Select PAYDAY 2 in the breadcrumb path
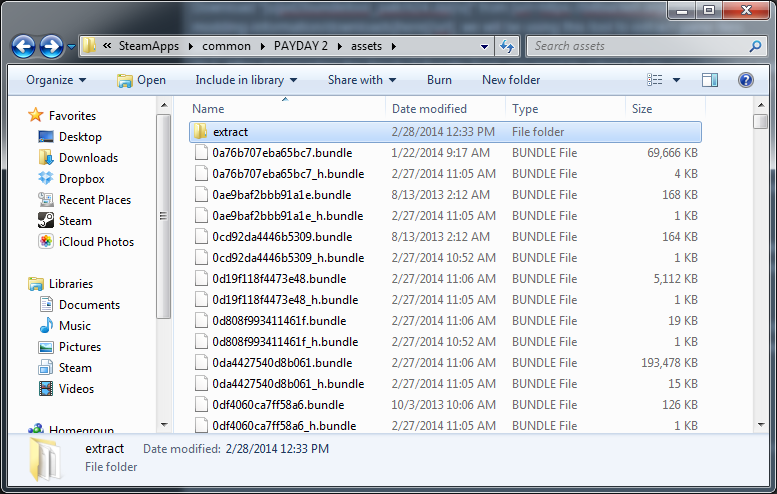This screenshot has width=777, height=494. (x=301, y=46)
